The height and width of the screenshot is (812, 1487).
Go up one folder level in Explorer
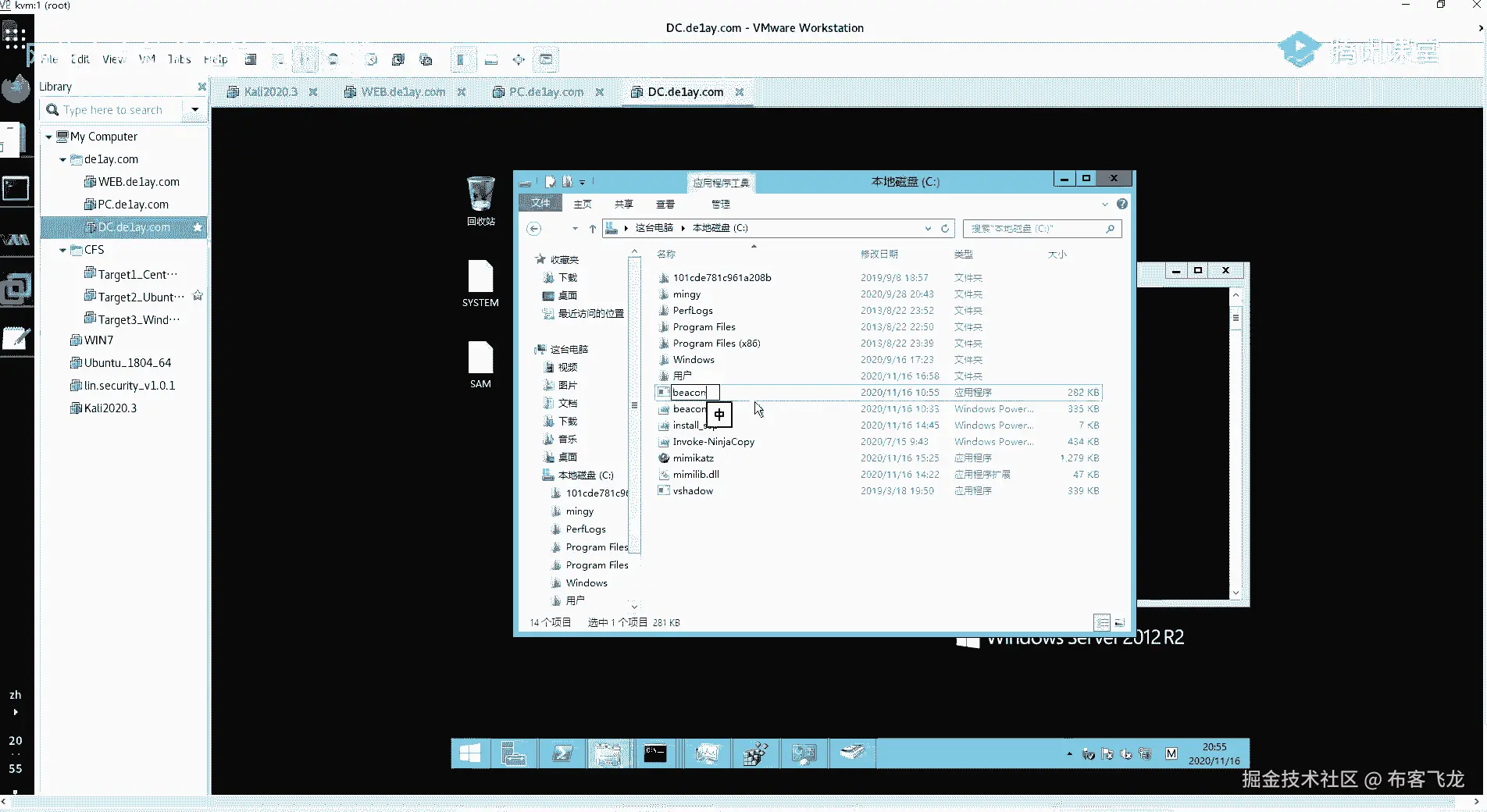[593, 229]
